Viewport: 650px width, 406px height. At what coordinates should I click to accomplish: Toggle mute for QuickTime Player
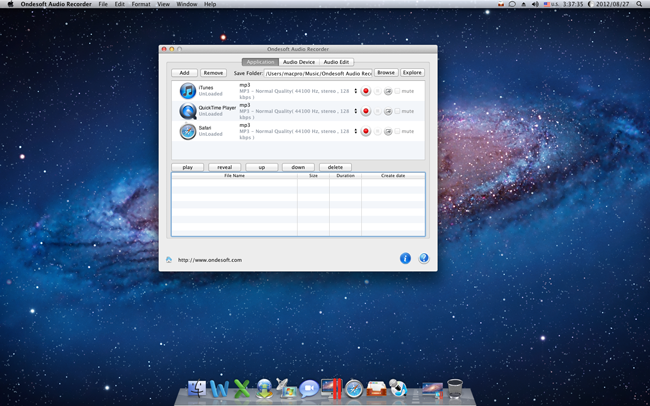[x=397, y=111]
